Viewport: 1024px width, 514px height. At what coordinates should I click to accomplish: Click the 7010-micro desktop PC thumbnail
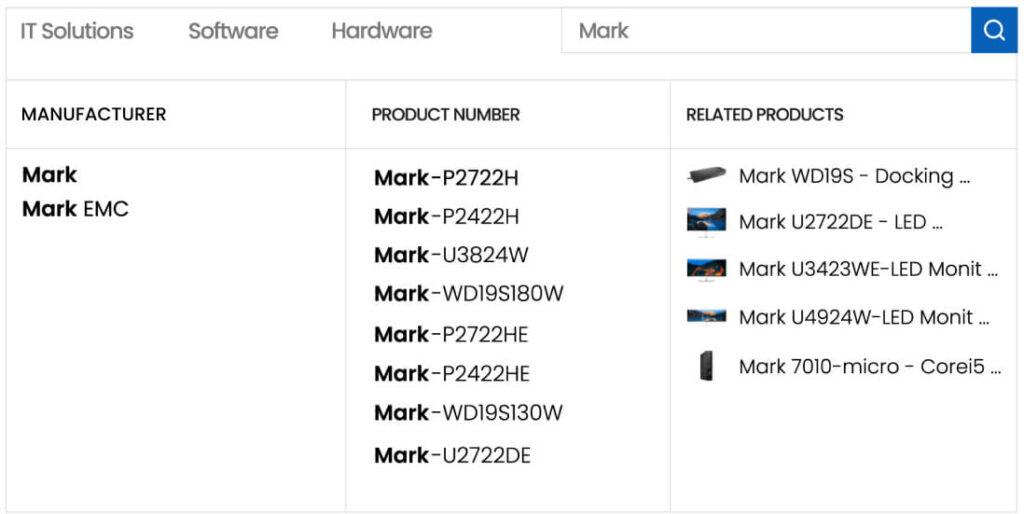[706, 366]
